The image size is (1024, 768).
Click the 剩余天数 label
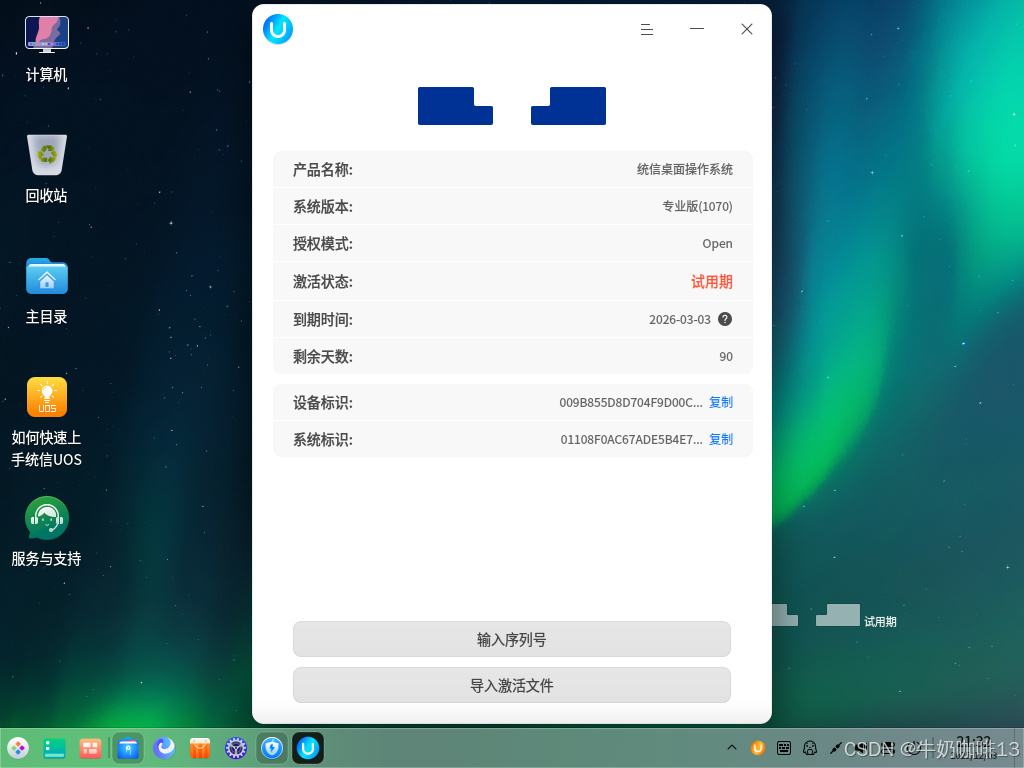pos(323,357)
